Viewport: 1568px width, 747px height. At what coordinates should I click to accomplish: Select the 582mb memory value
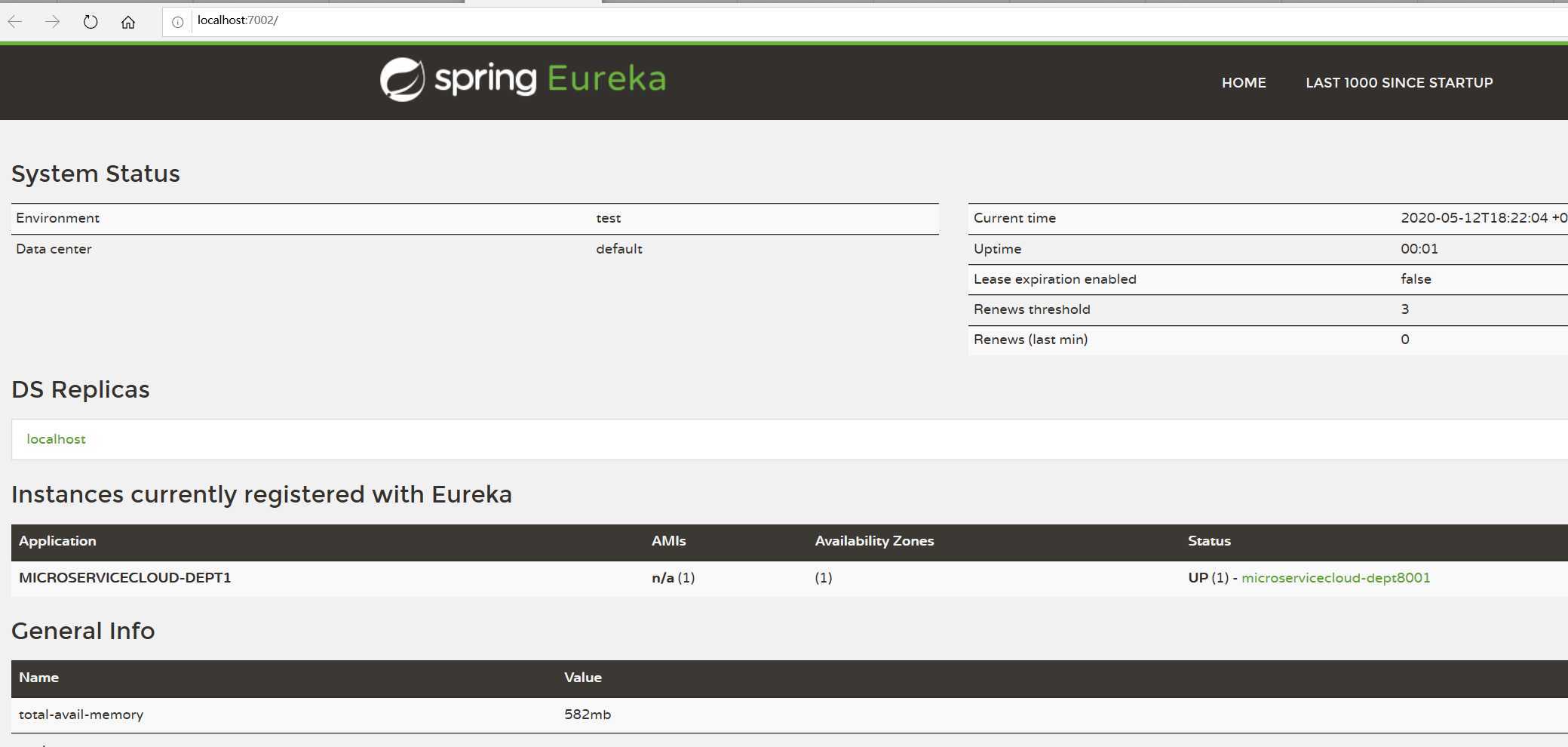[588, 715]
